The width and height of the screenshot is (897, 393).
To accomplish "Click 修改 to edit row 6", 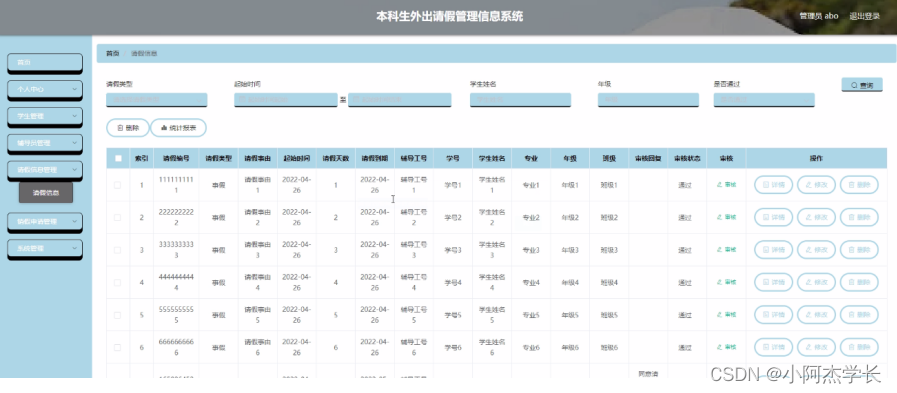I will [816, 347].
